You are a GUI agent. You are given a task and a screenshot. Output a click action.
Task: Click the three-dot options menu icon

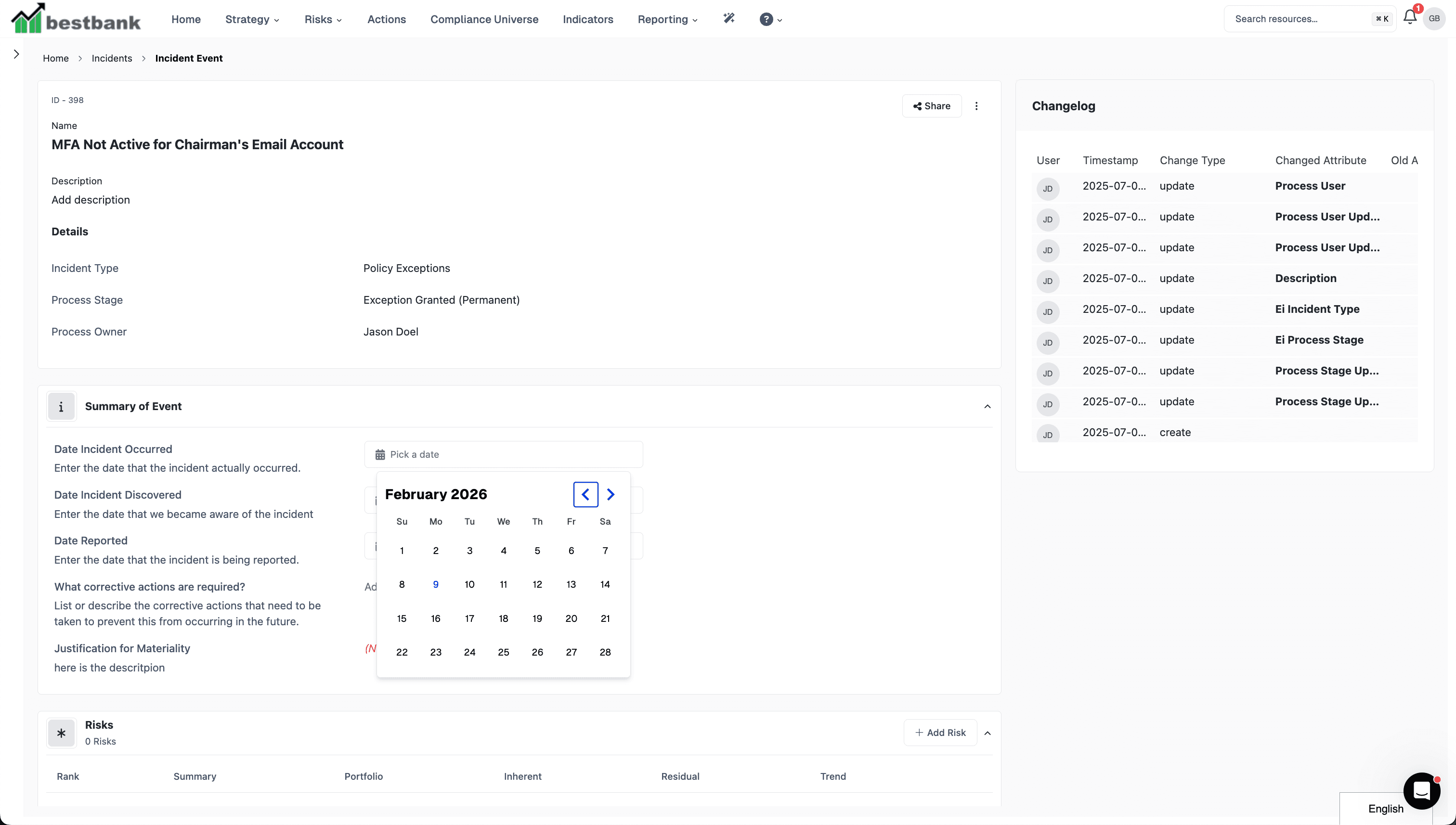[976, 106]
